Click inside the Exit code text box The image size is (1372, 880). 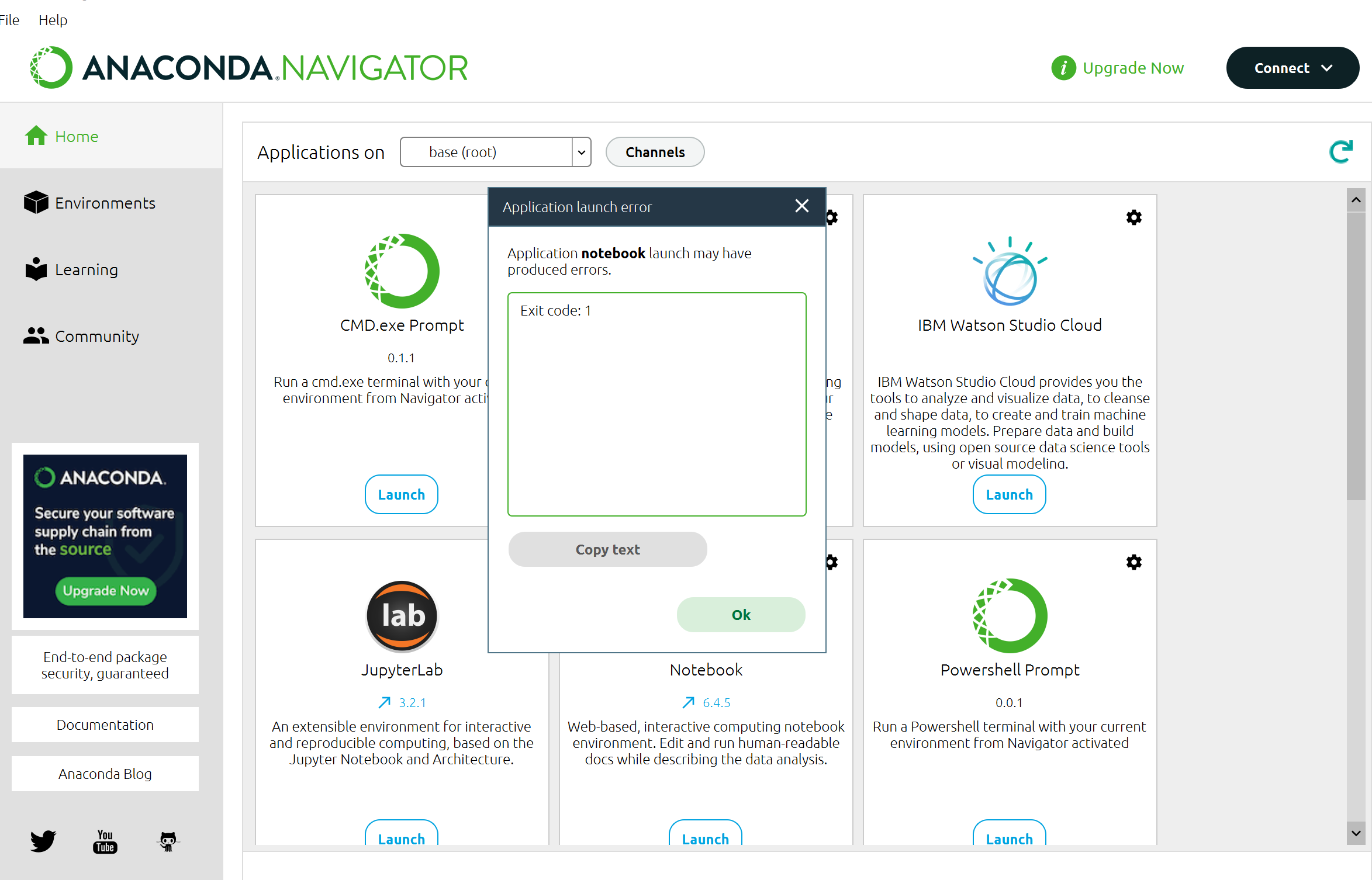pyautogui.click(x=656, y=404)
